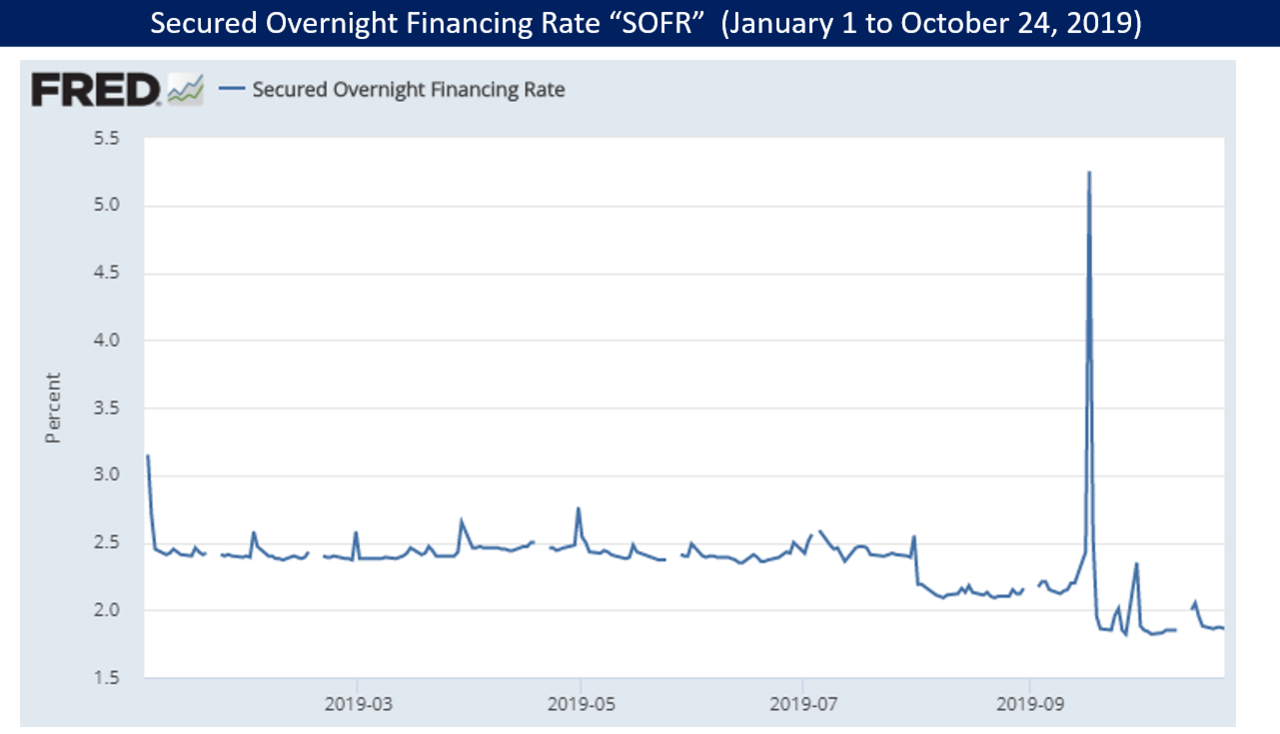Click the 4.5 y-axis tick label
This screenshot has height=734, width=1280.
point(106,273)
